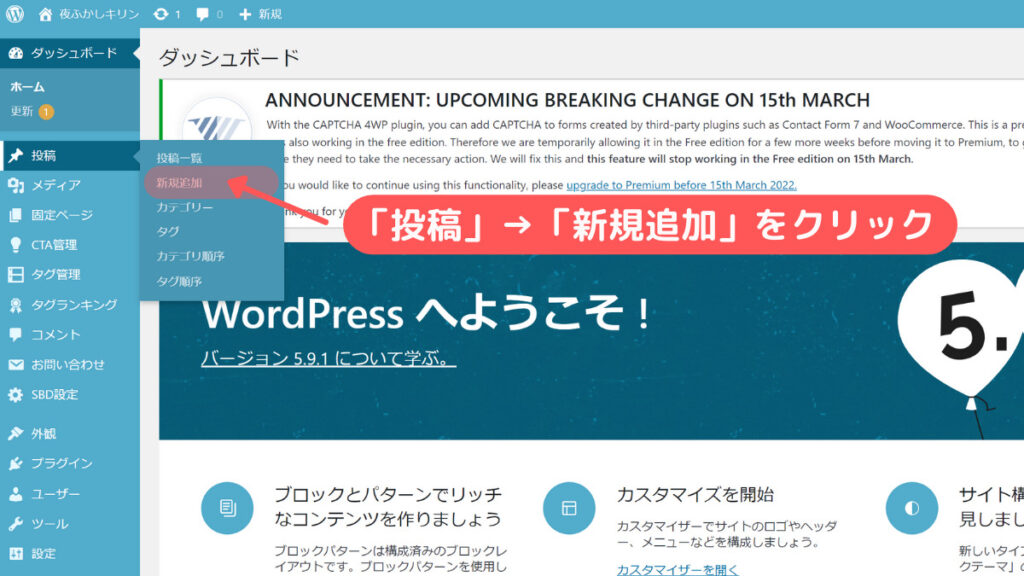Select タグ順序 in the 投稿 submenu
The height and width of the screenshot is (576, 1024).
179,281
